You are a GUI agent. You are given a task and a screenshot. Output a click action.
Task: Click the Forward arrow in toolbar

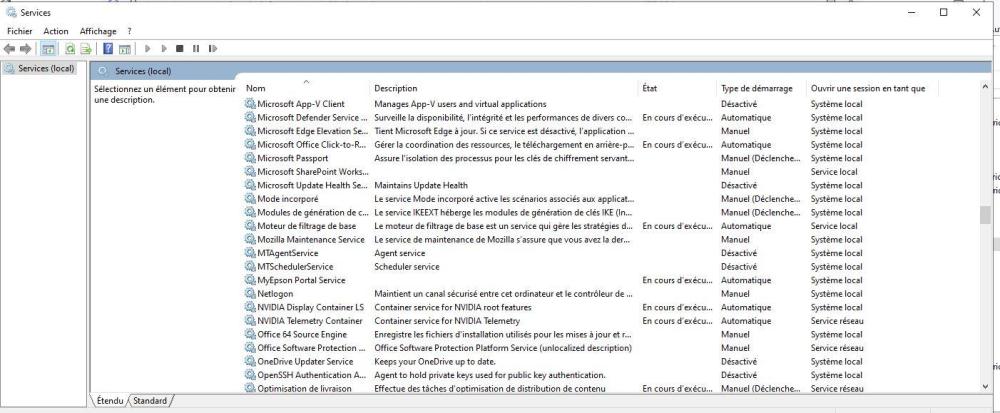point(26,48)
